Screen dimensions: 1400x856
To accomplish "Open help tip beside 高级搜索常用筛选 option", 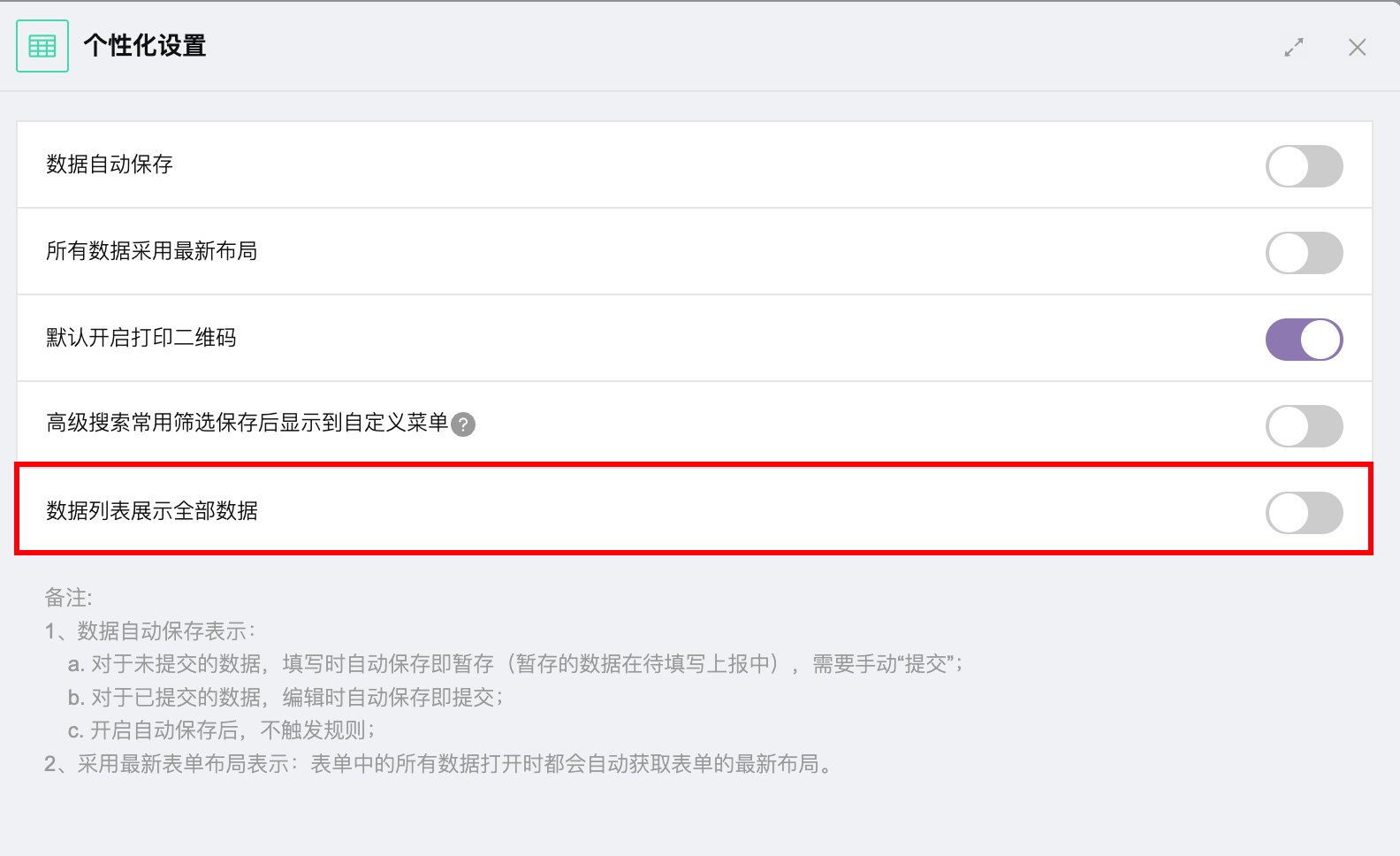I will click(x=463, y=424).
